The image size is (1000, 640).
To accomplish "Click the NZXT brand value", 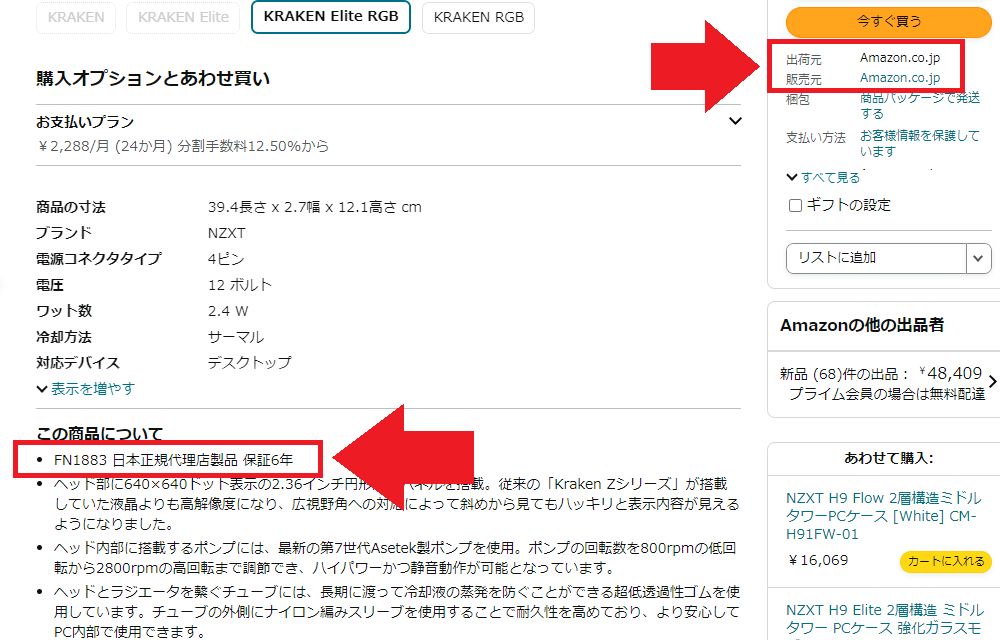I will [x=226, y=233].
